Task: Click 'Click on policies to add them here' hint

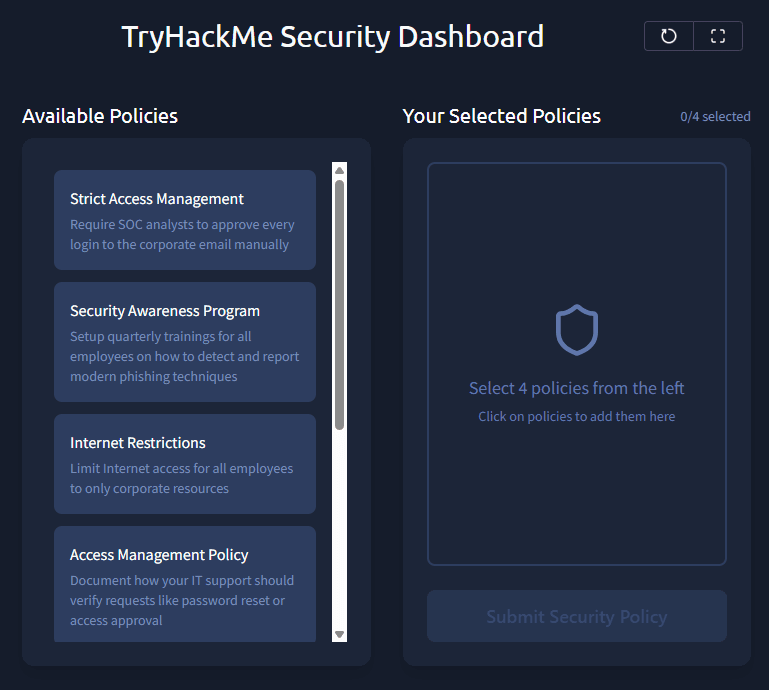Action: coord(576,416)
